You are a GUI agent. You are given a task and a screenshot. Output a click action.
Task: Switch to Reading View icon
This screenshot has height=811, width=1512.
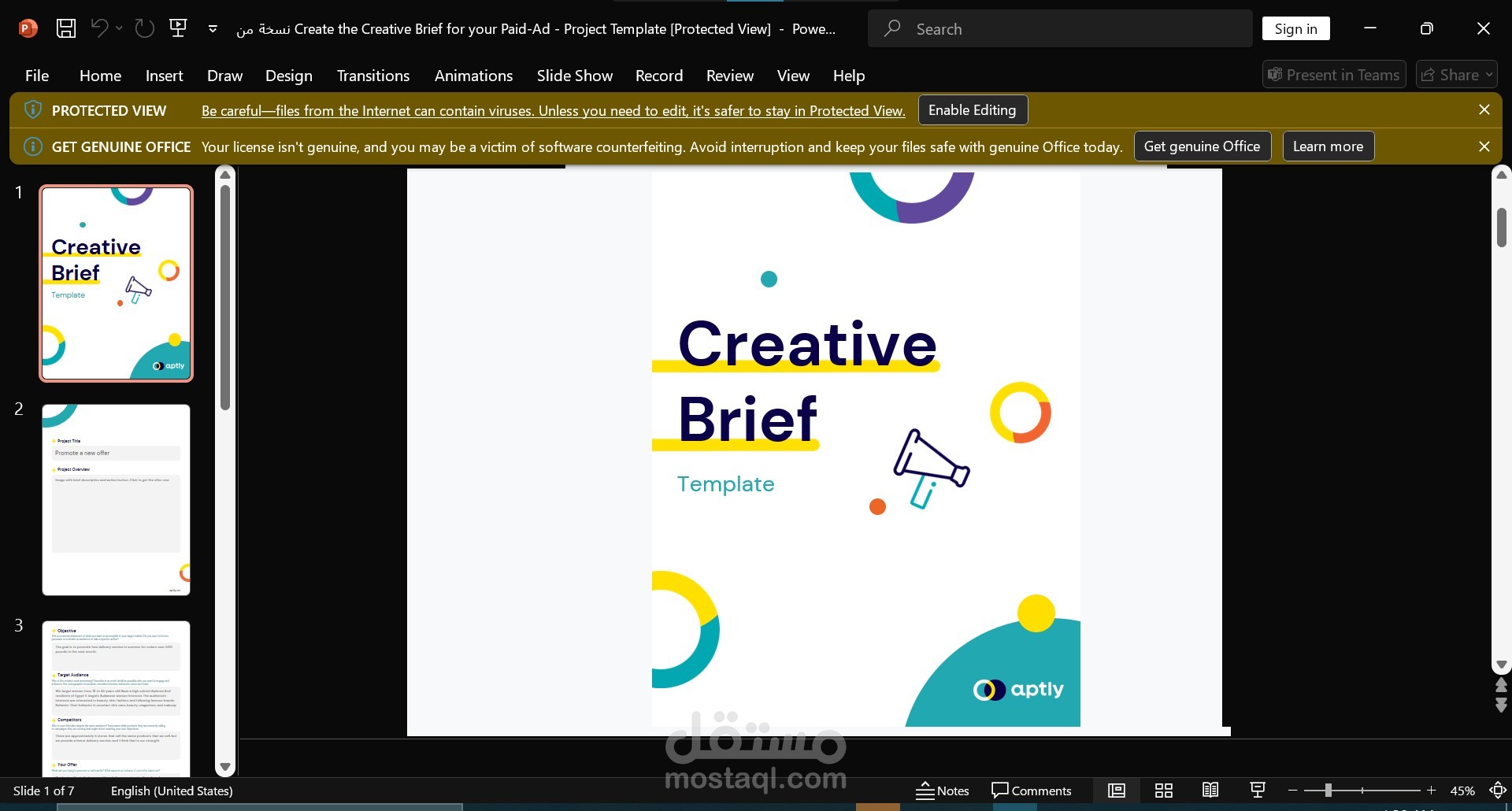[1210, 791]
